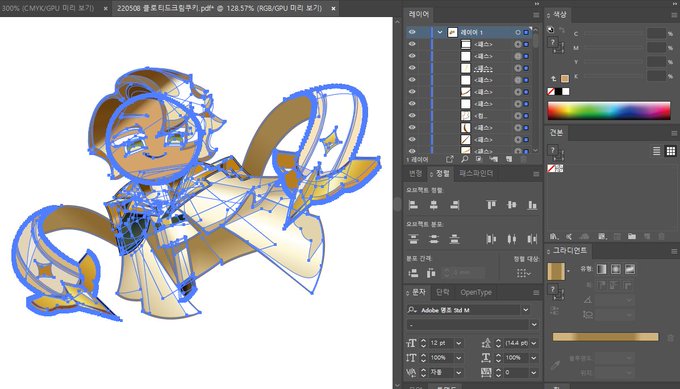The width and height of the screenshot is (680, 389).
Task: Open the vertical scale 100% dropdown
Action: point(458,358)
